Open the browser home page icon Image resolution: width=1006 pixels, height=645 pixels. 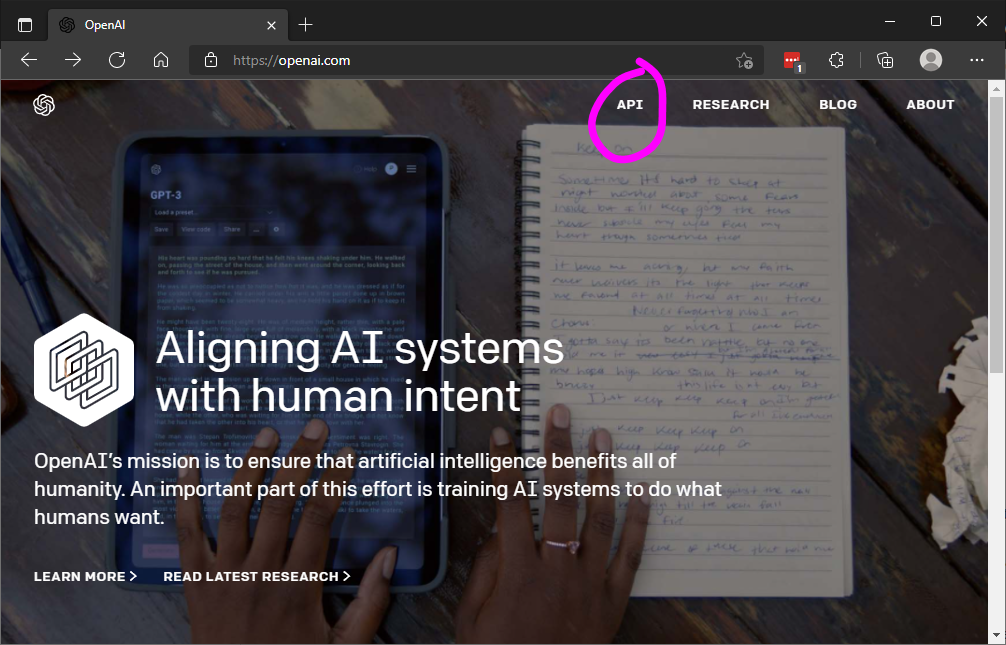click(x=161, y=60)
